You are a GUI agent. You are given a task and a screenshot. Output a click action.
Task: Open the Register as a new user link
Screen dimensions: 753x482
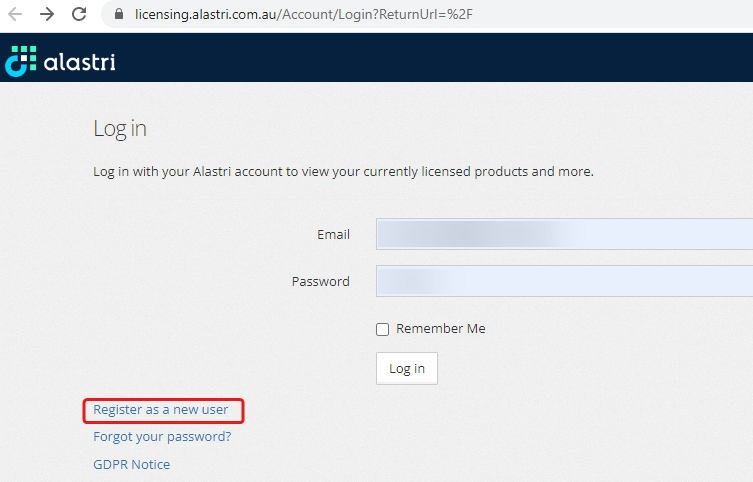pyautogui.click(x=161, y=410)
